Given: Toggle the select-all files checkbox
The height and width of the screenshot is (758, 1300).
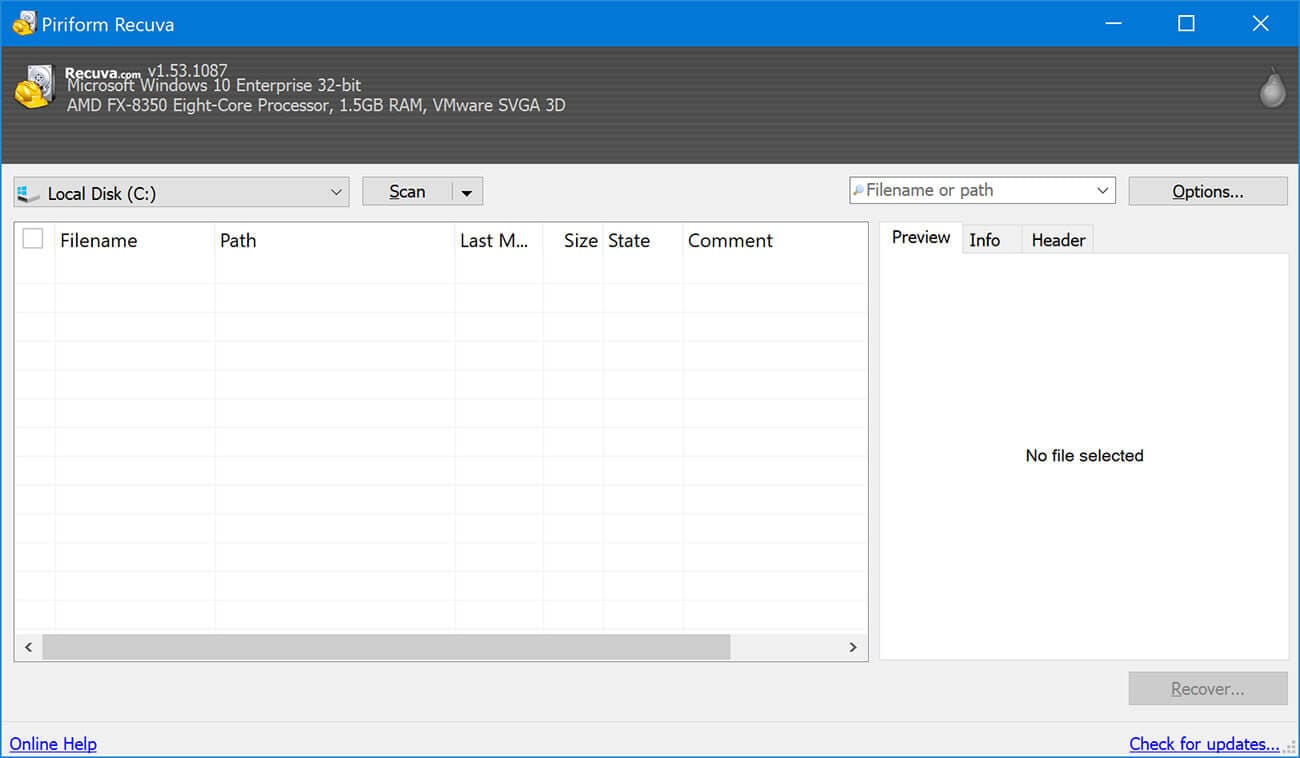Looking at the screenshot, I should (33, 239).
